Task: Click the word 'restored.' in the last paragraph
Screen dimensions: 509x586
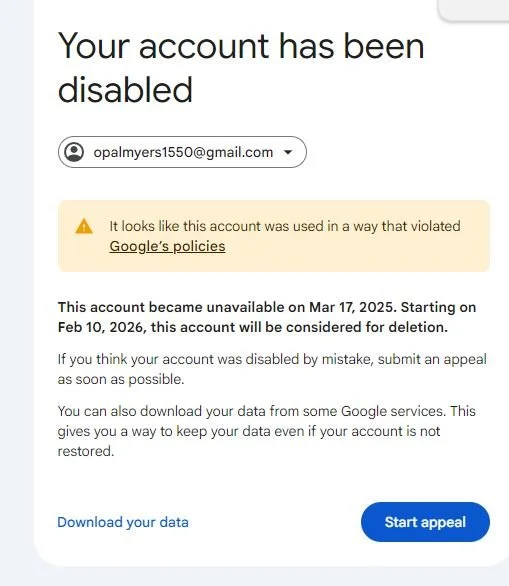Action: (x=86, y=451)
